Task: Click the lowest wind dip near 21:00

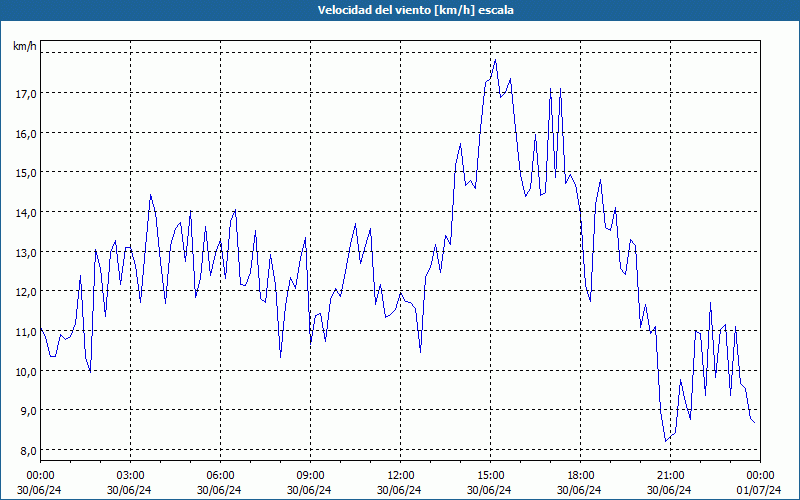Action: [x=666, y=441]
